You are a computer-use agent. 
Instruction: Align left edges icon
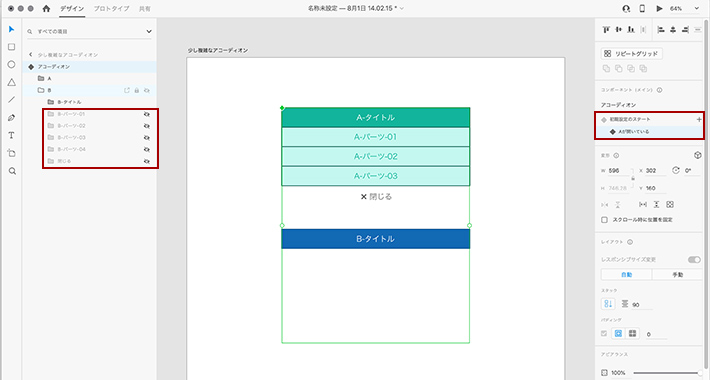661,30
